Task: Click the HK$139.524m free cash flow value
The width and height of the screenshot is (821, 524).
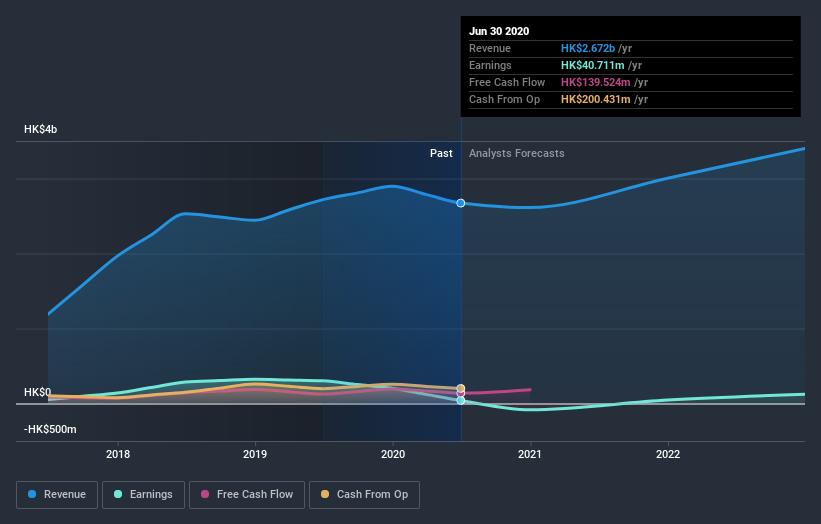Action: [596, 82]
